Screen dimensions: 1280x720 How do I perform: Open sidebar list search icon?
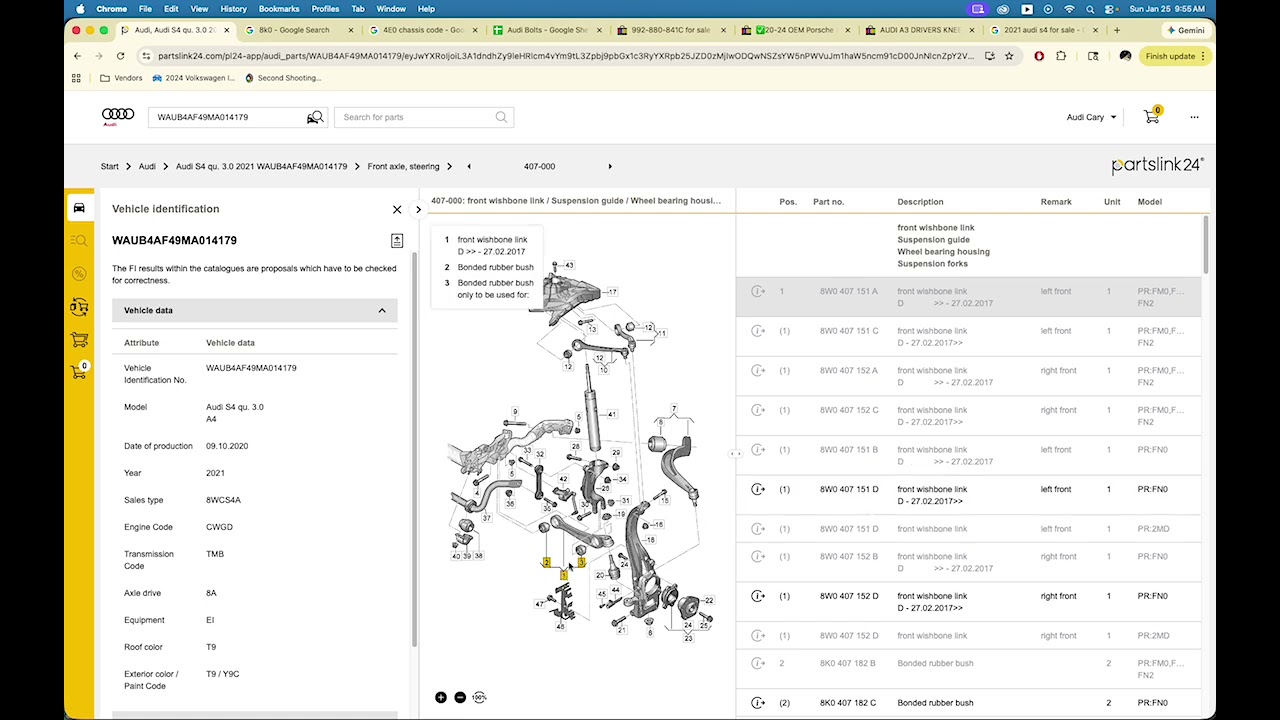79,240
